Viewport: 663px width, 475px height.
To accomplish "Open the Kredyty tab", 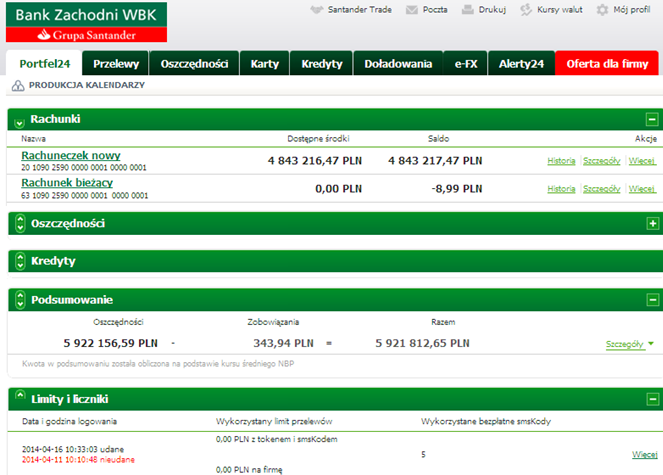I will click(321, 63).
